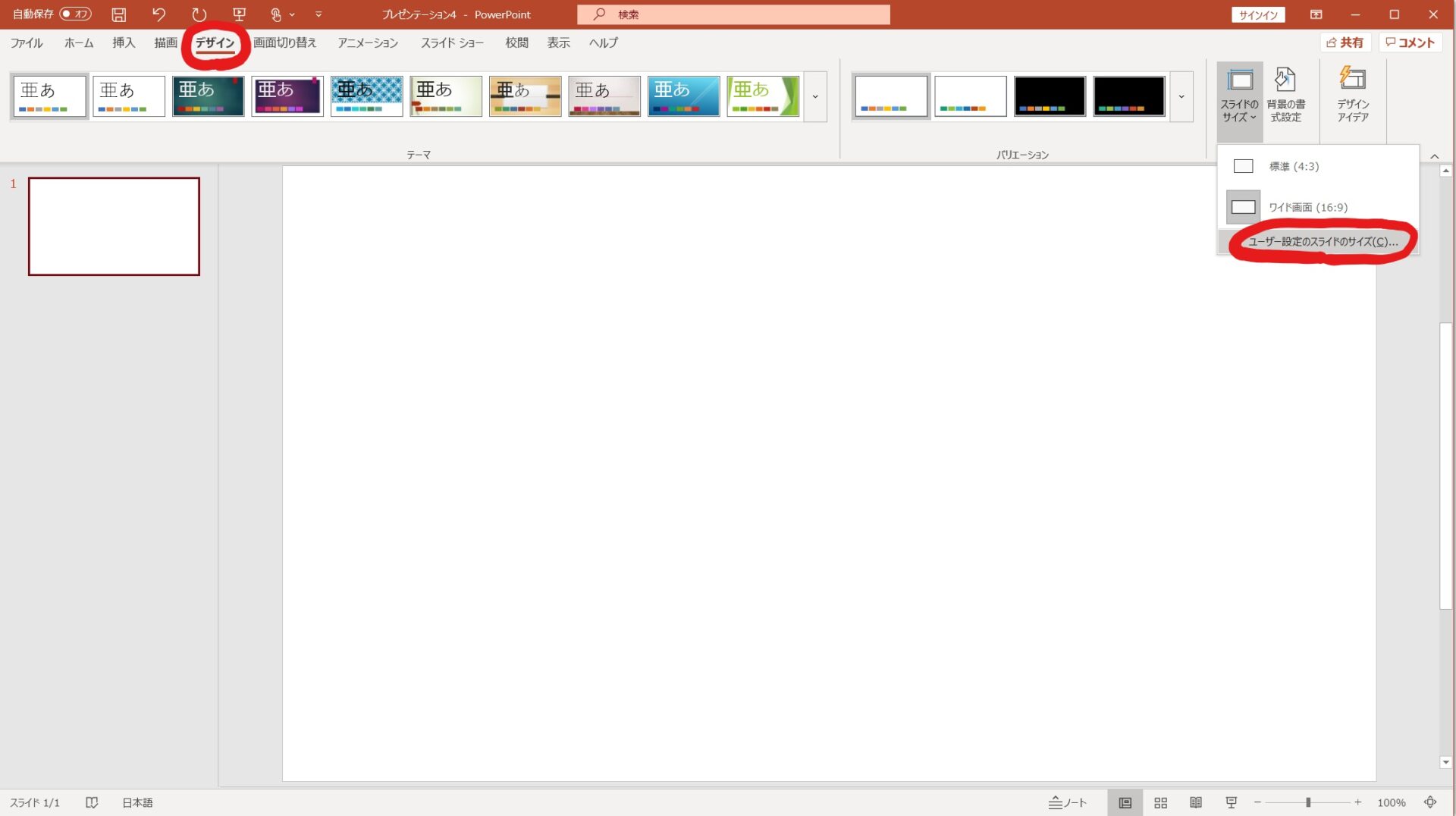Open the 画面切り替え tab
The height and width of the screenshot is (816, 1456).
click(284, 42)
